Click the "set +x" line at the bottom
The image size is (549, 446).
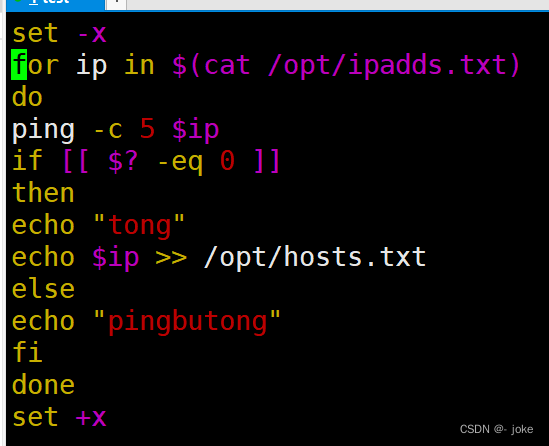(x=59, y=417)
